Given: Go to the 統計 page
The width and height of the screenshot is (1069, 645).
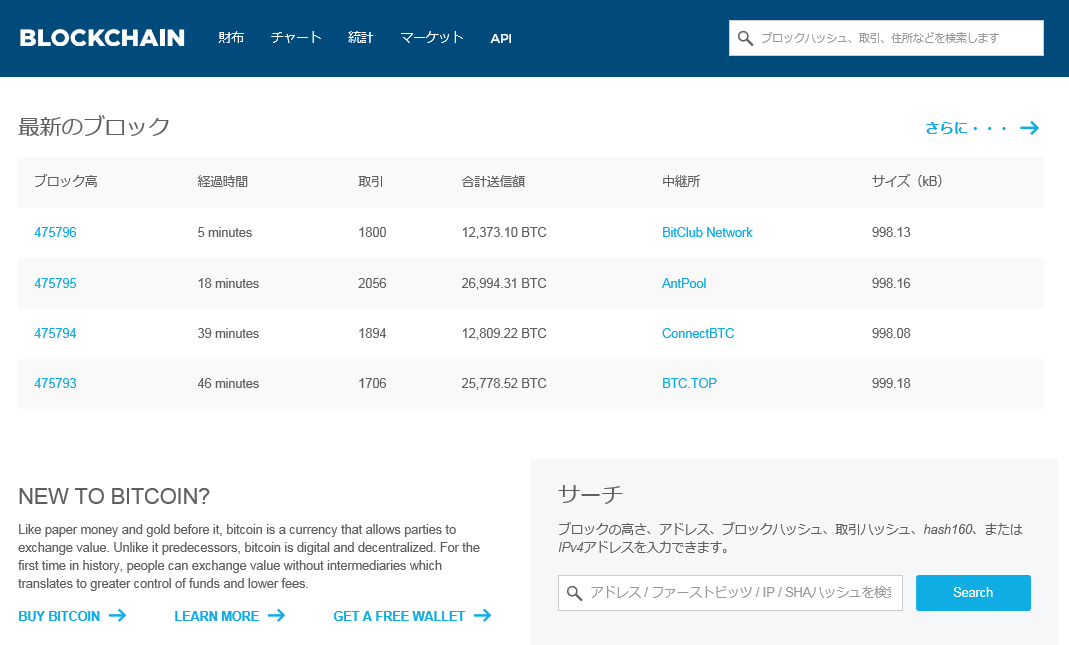Looking at the screenshot, I should point(361,38).
